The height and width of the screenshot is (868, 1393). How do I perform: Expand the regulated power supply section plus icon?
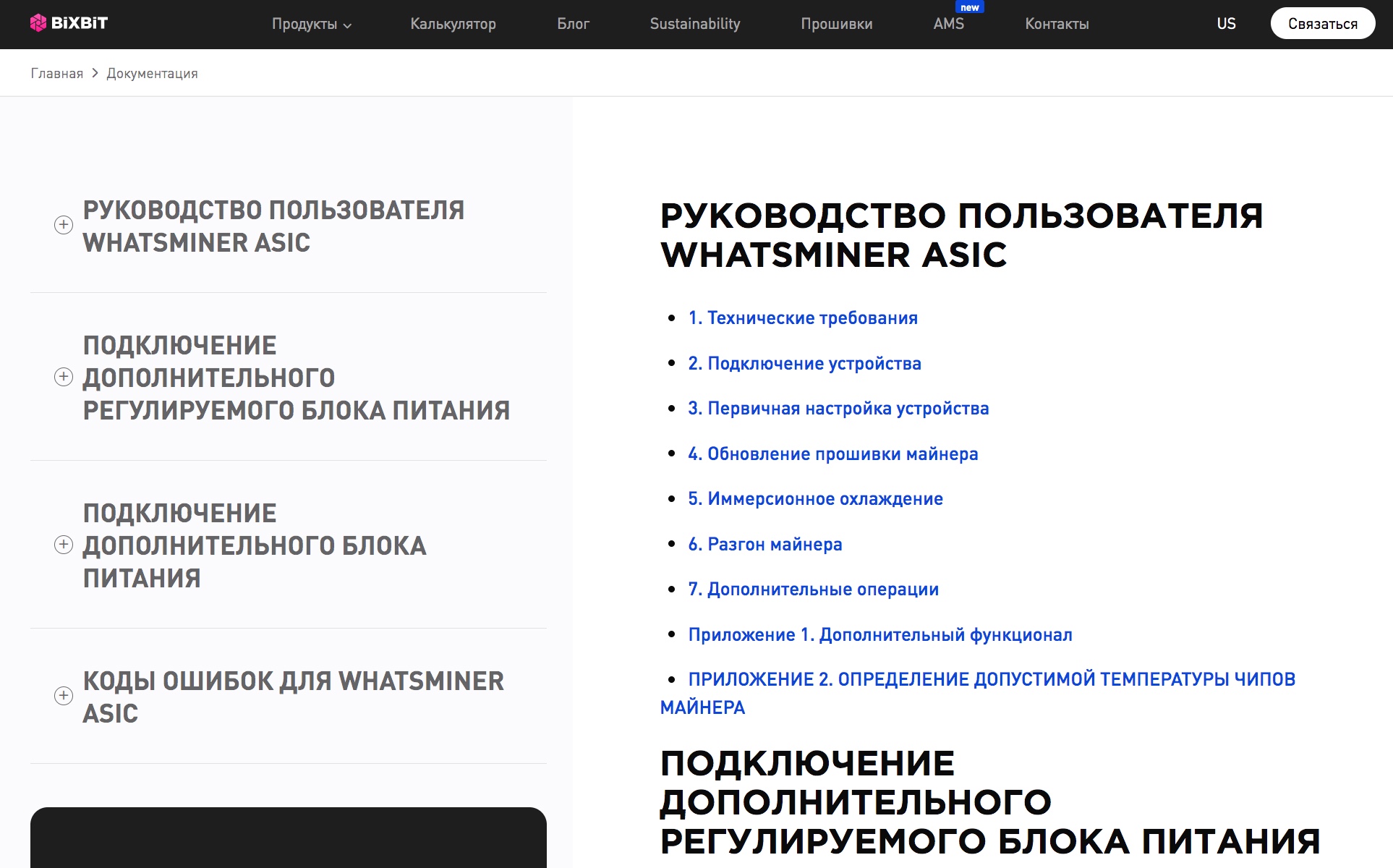(64, 377)
